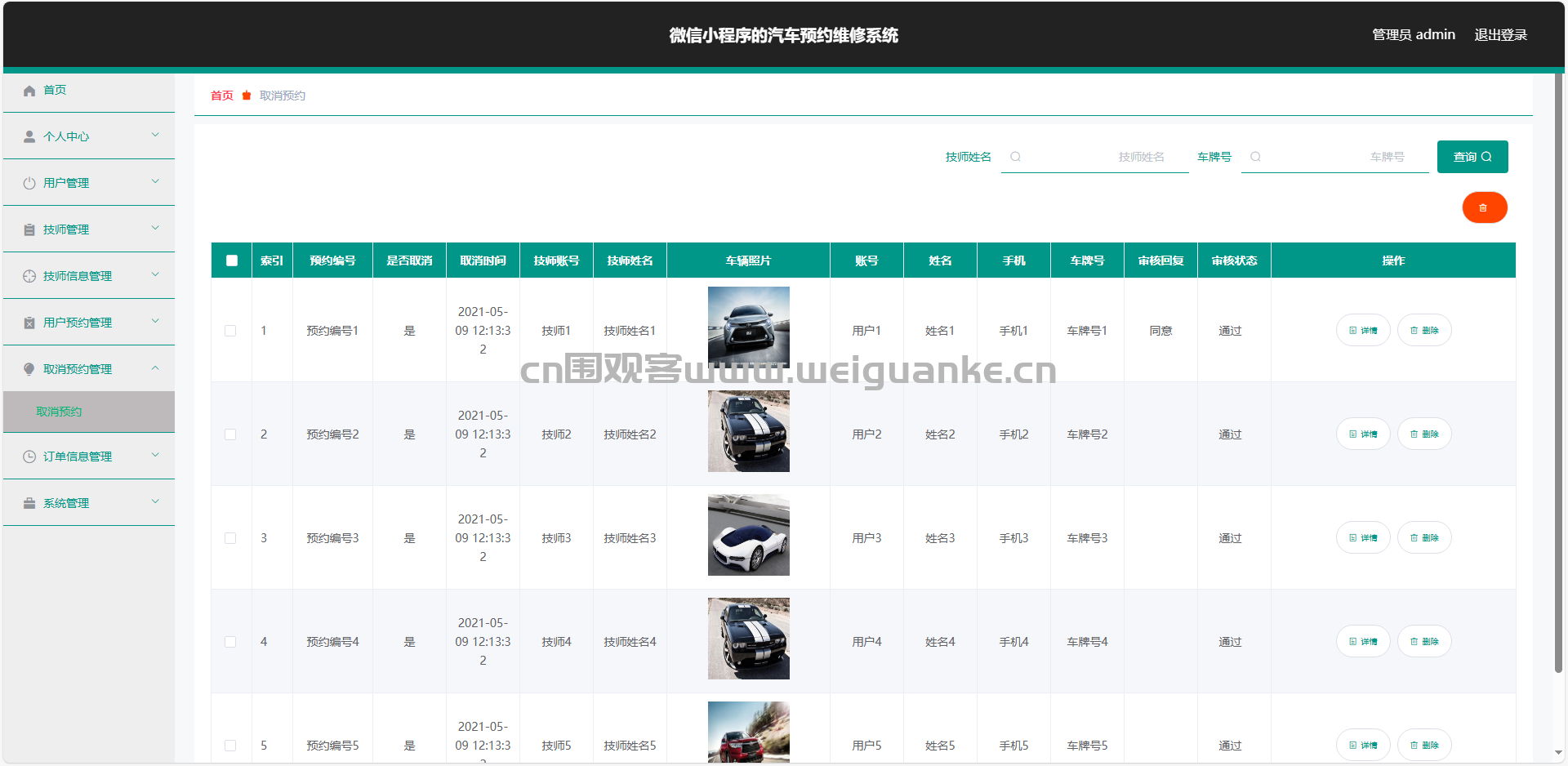Open 详情 for row 预约编号4

pos(1363,641)
